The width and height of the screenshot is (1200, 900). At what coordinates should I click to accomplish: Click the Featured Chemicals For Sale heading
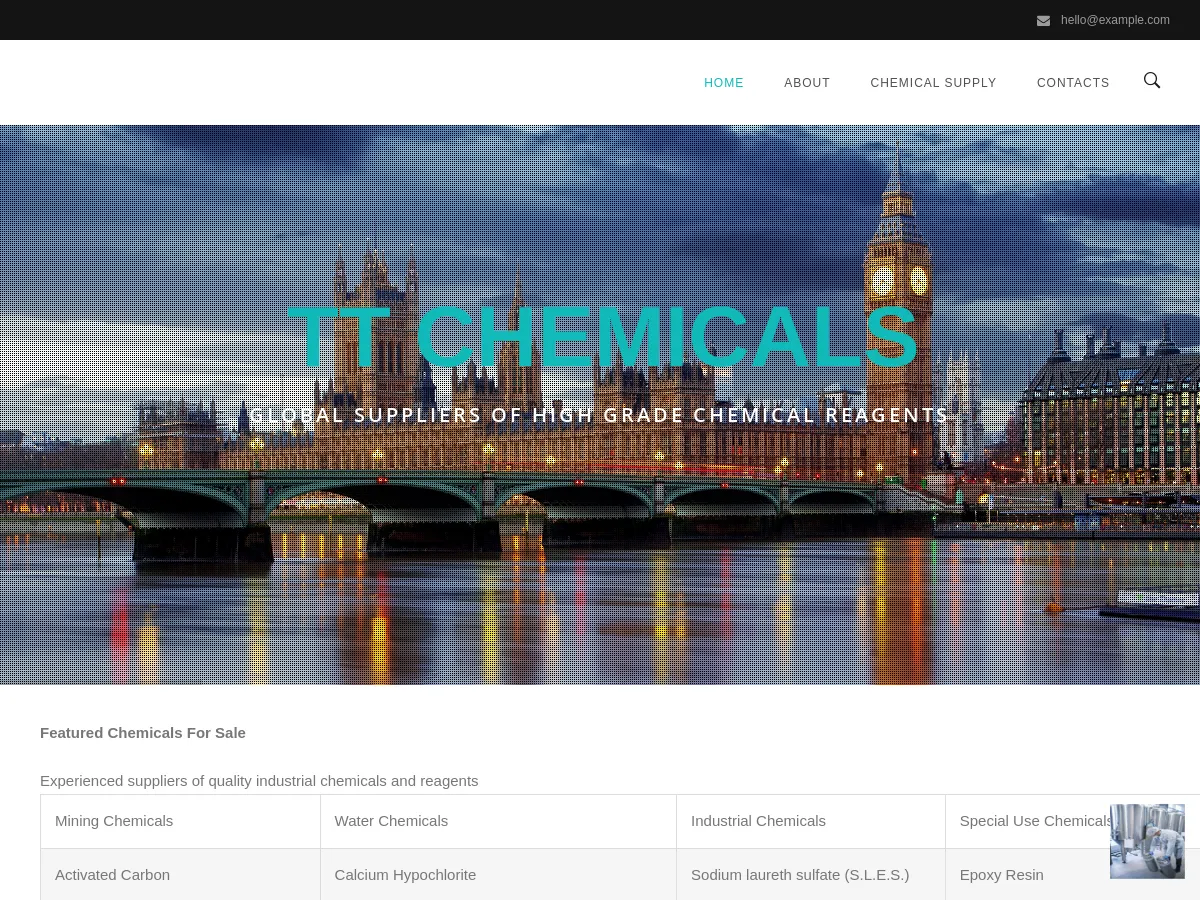point(142,732)
